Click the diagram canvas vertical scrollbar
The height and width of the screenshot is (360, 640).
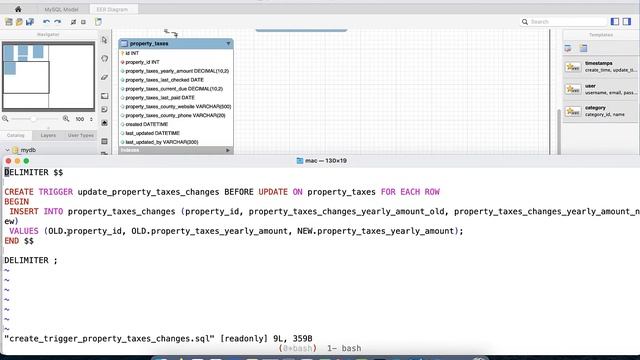(x=559, y=131)
